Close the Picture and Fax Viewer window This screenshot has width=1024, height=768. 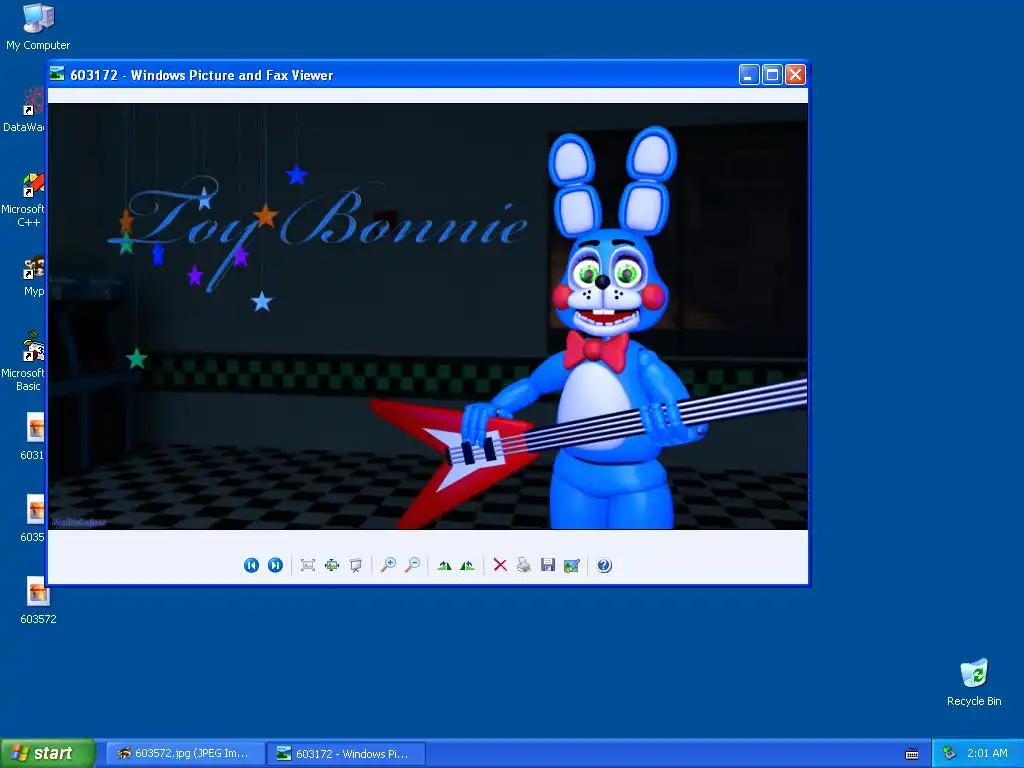click(x=795, y=75)
